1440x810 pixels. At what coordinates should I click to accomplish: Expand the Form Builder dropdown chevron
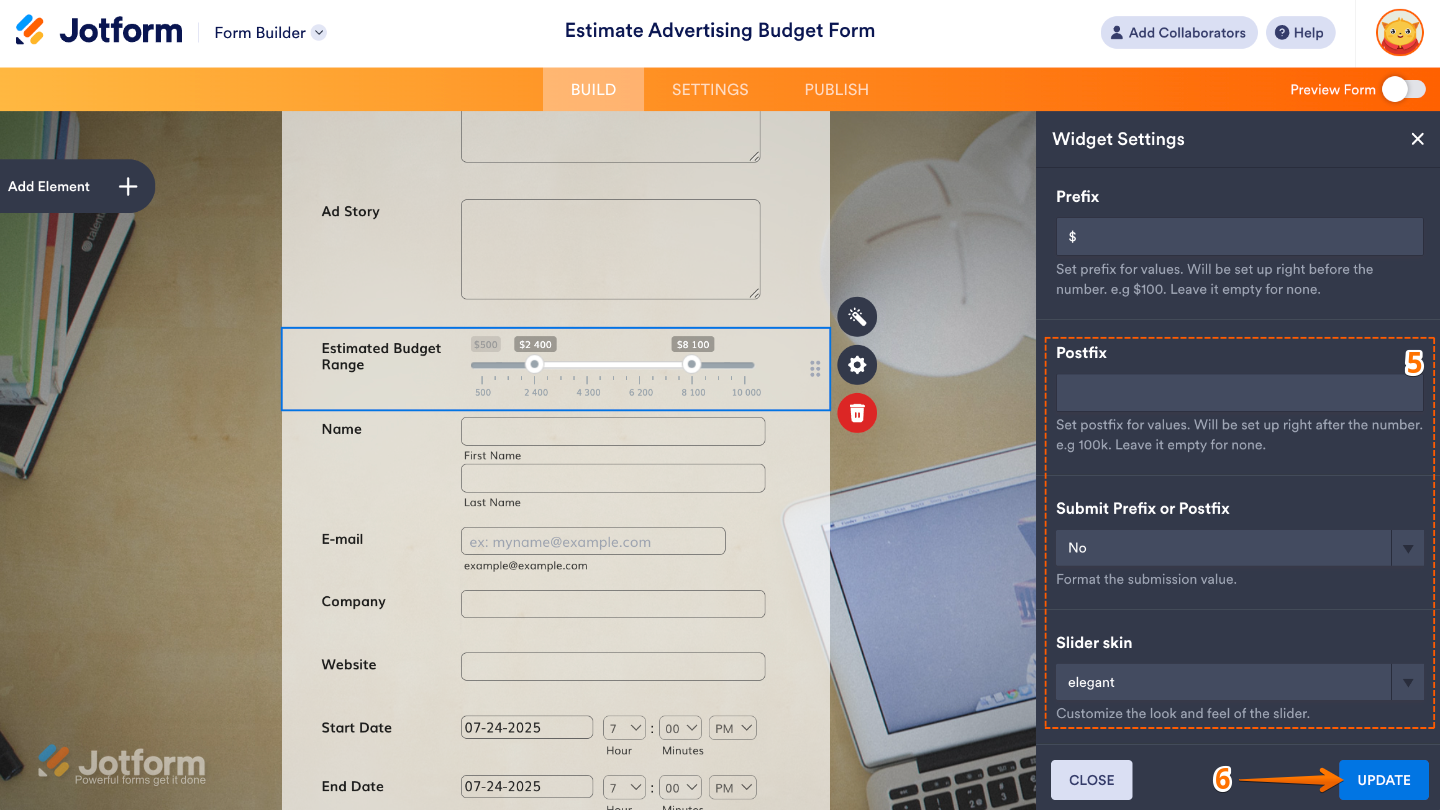point(319,32)
